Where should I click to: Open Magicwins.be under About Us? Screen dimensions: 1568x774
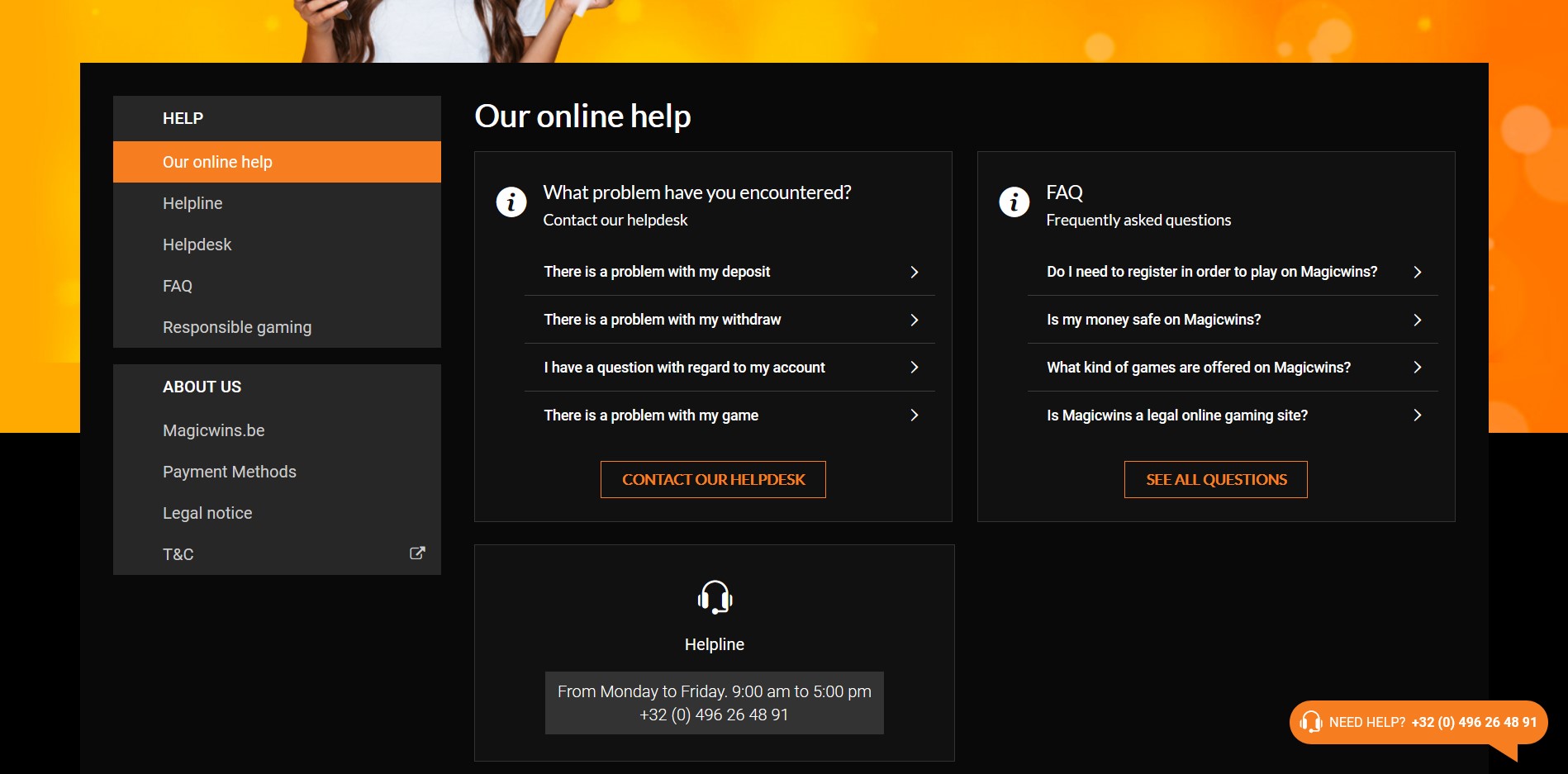click(277, 430)
